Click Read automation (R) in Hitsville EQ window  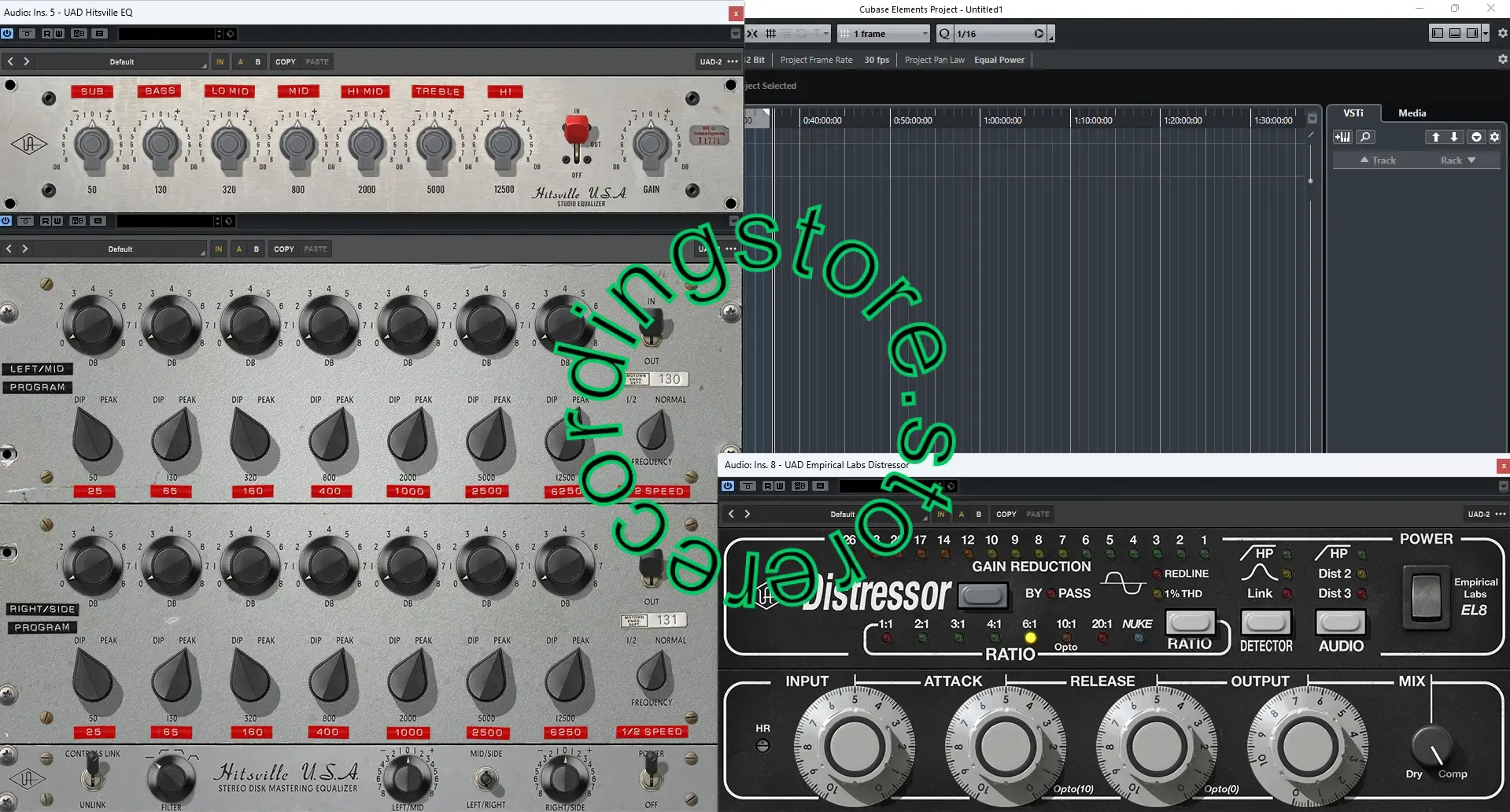pos(48,34)
